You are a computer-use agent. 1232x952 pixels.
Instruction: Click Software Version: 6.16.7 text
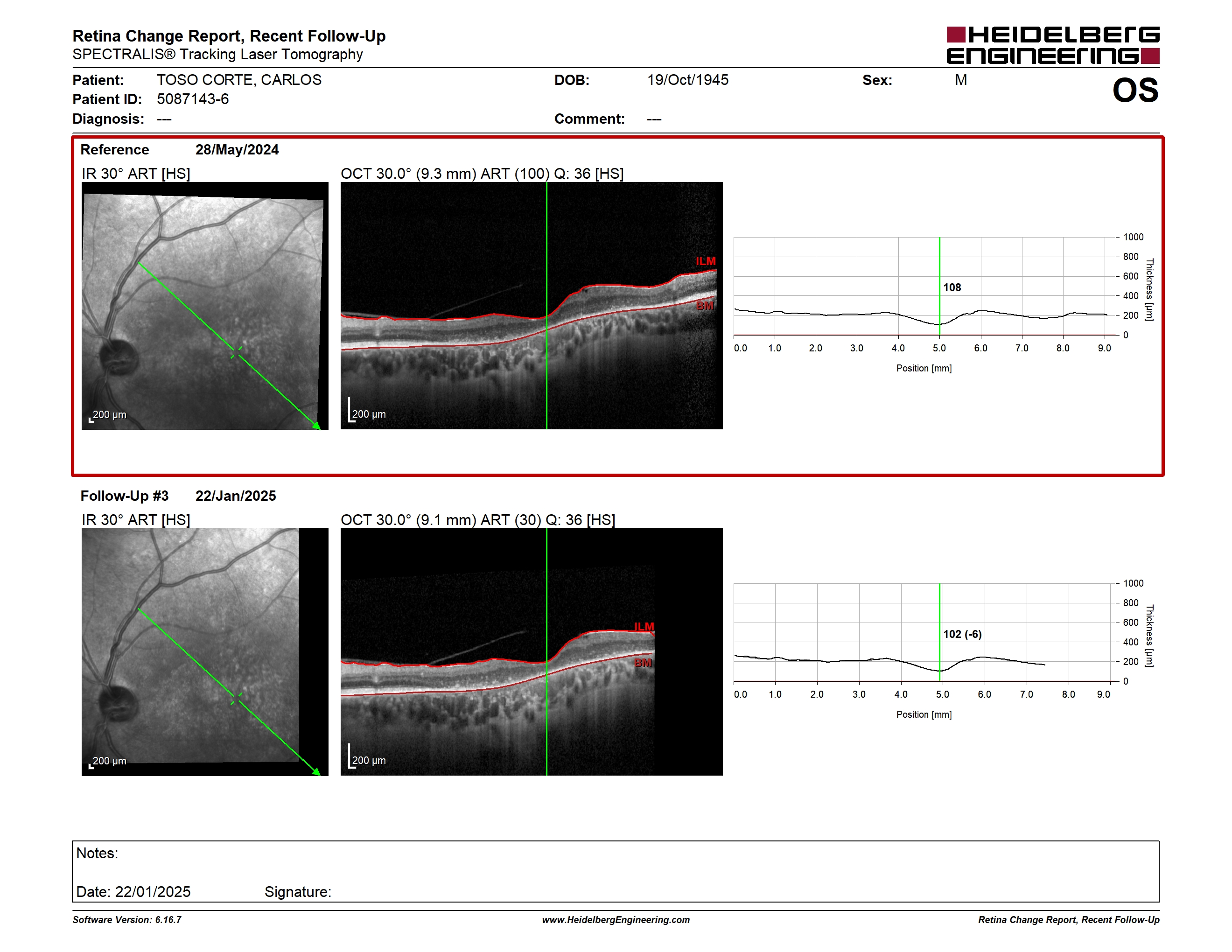click(x=127, y=920)
